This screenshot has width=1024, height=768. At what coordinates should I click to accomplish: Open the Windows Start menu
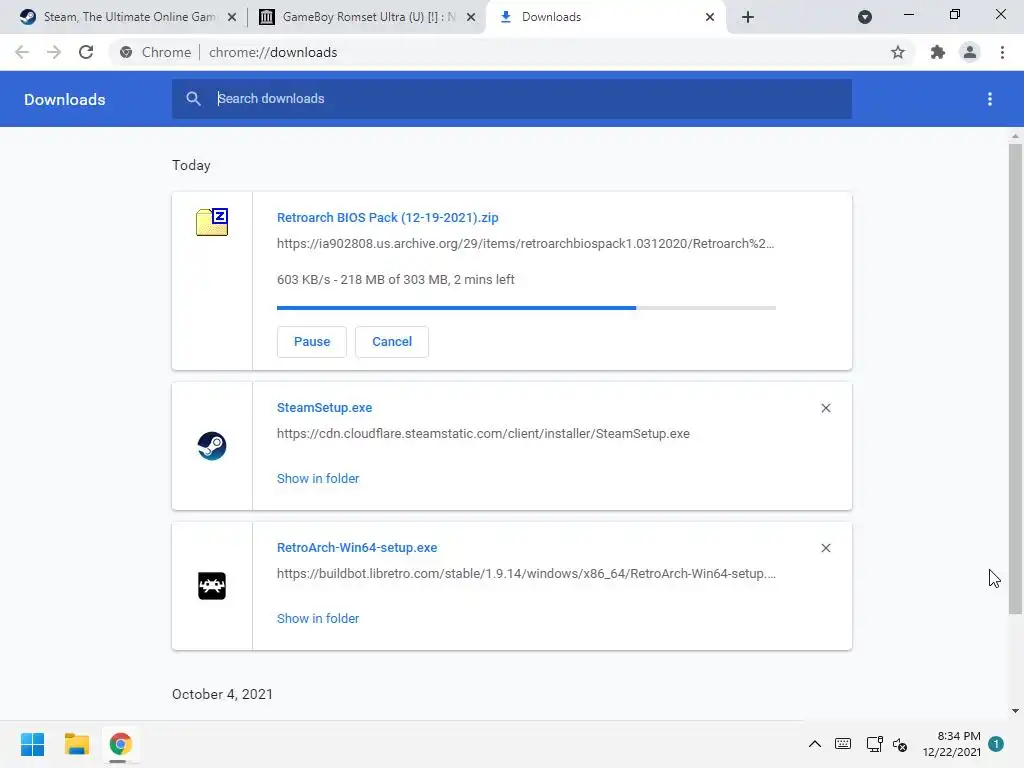pos(33,744)
